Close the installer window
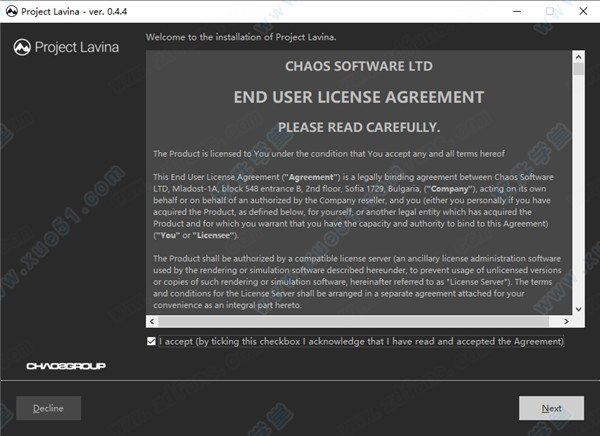600x436 pixels. tap(583, 11)
